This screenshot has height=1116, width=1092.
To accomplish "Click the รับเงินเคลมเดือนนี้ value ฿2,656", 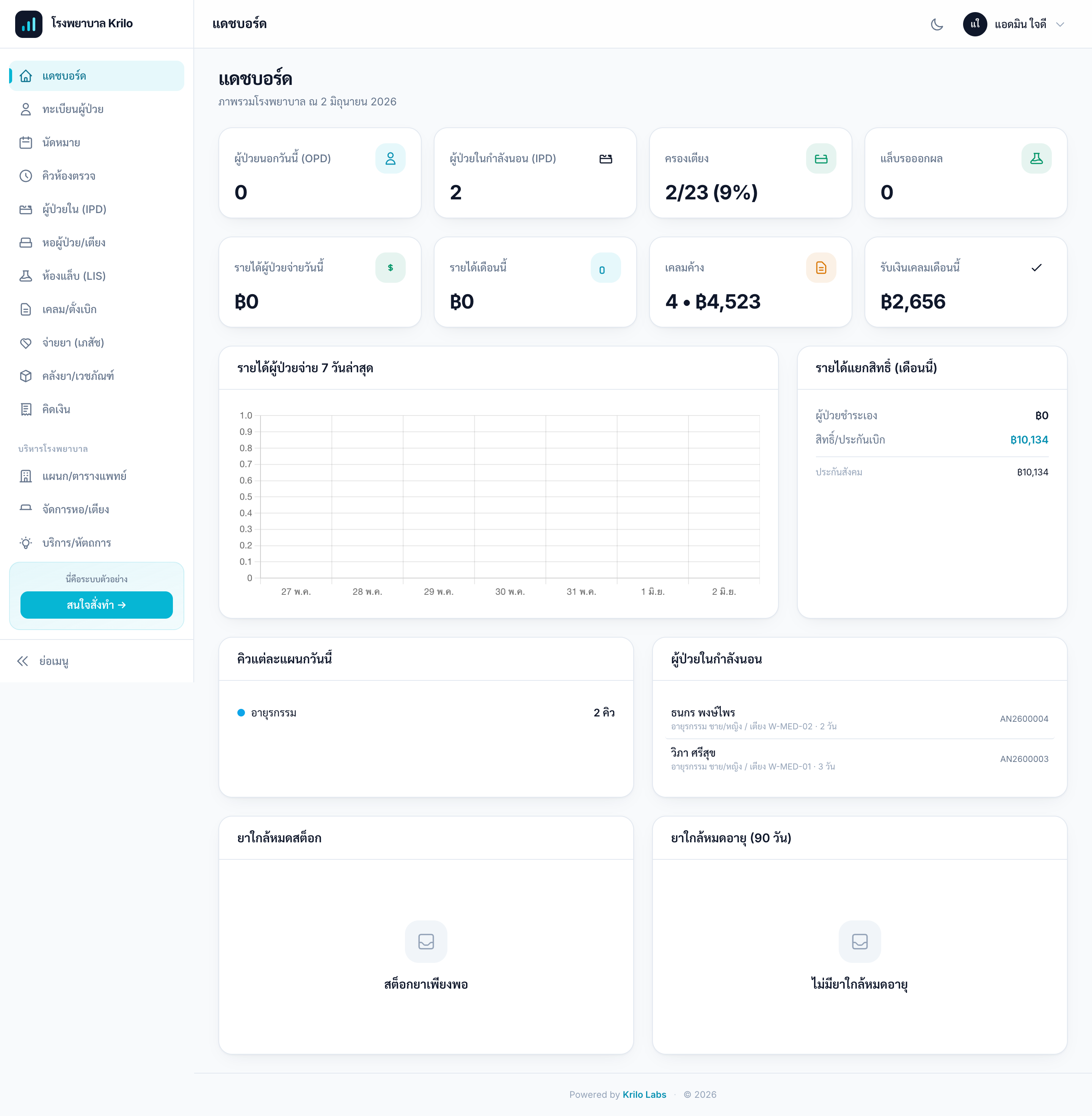I will click(x=913, y=302).
